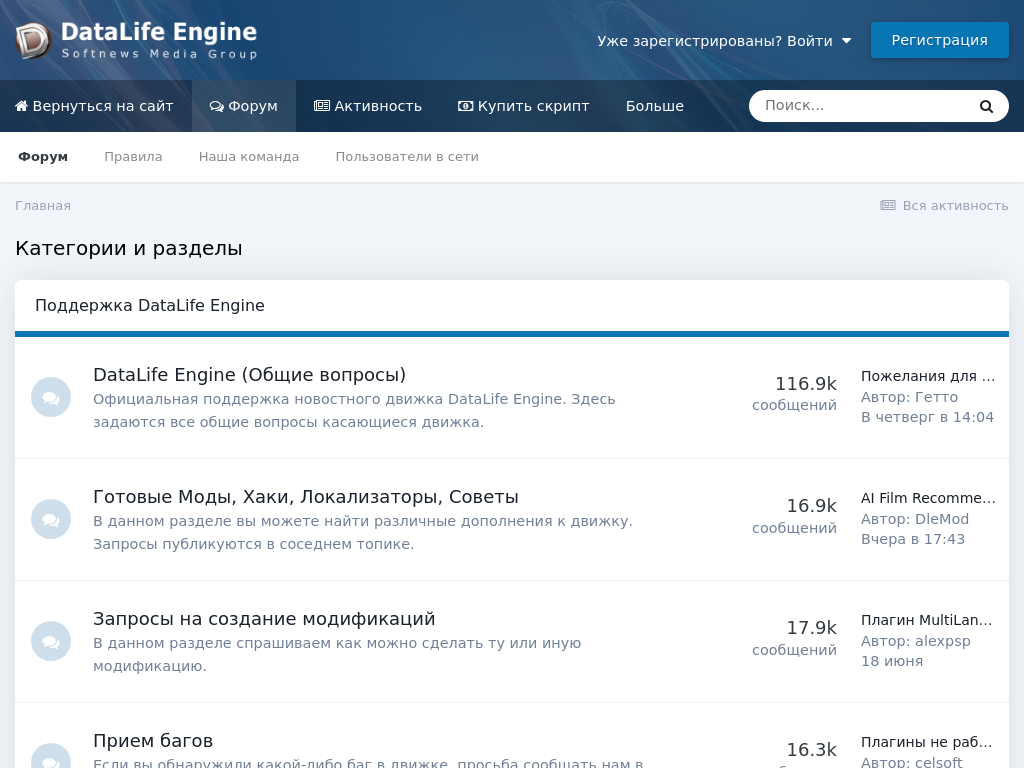The width and height of the screenshot is (1024, 768).
Task: Click the search magnifier icon
Action: (986, 106)
